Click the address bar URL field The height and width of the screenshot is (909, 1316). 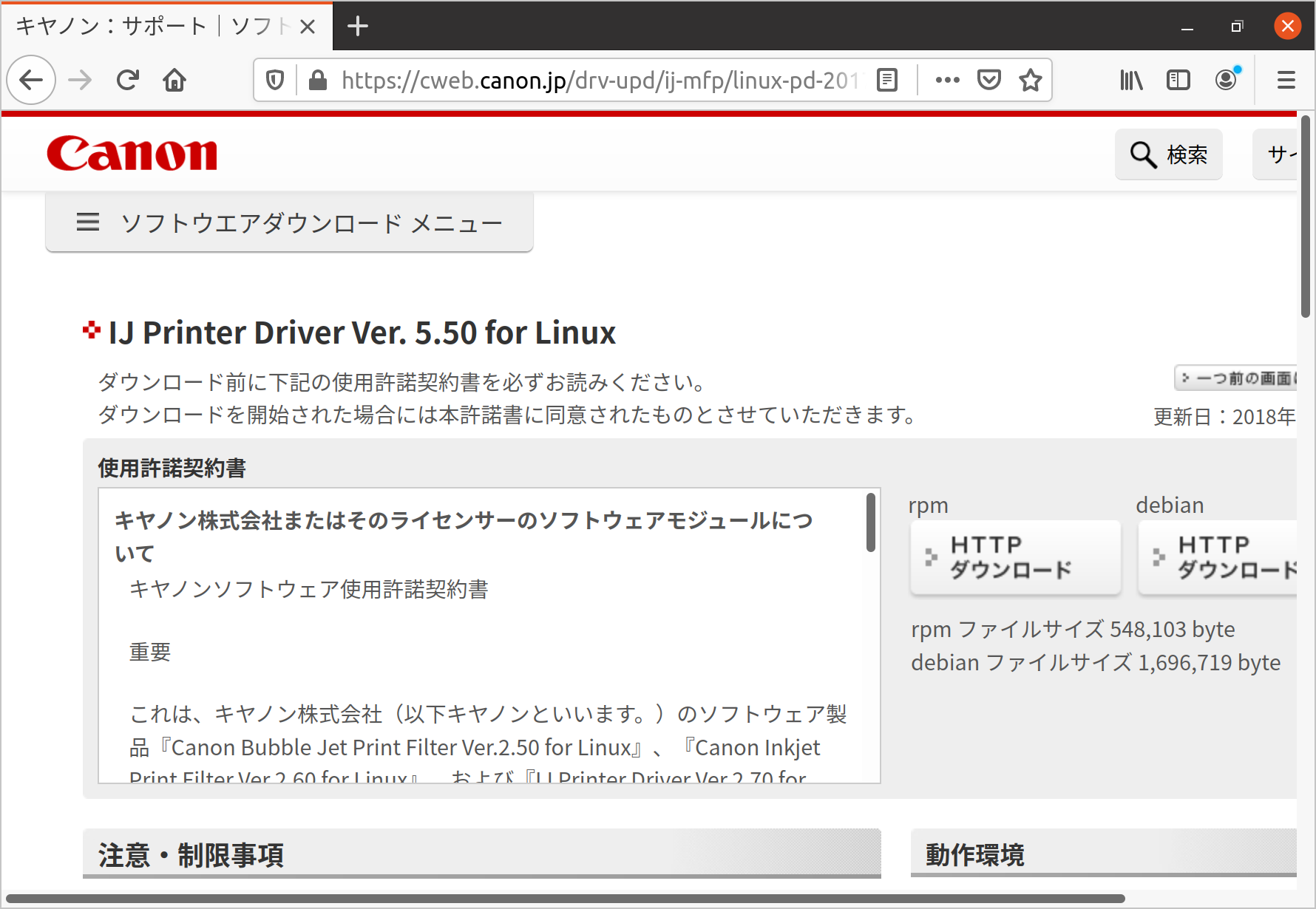click(599, 80)
